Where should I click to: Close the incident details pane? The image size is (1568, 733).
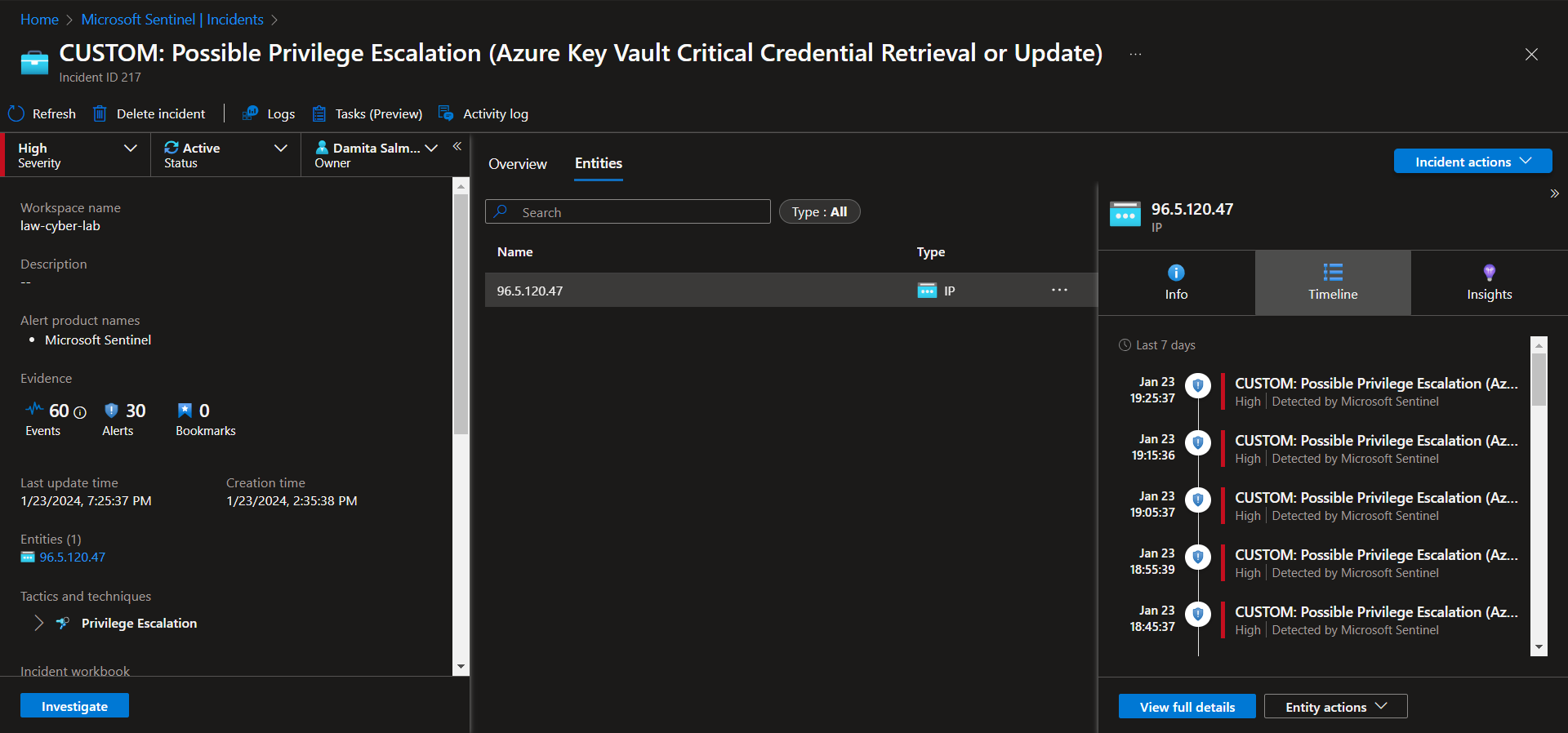[1531, 54]
